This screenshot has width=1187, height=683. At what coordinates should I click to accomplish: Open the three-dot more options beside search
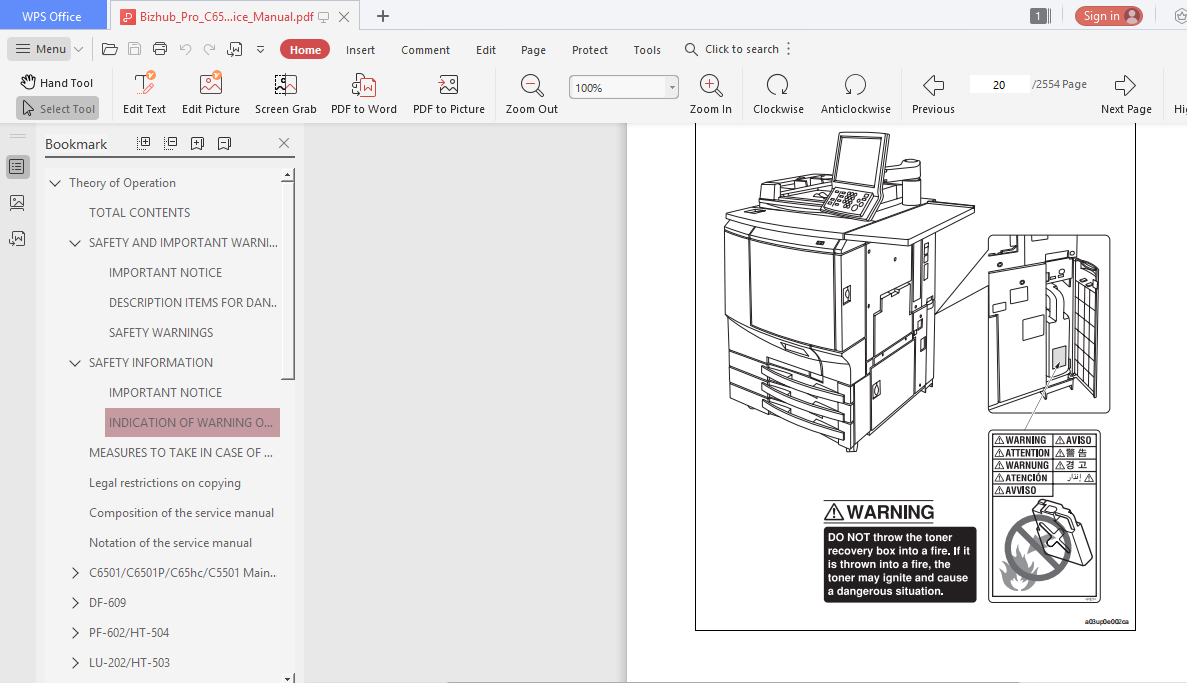coord(789,49)
